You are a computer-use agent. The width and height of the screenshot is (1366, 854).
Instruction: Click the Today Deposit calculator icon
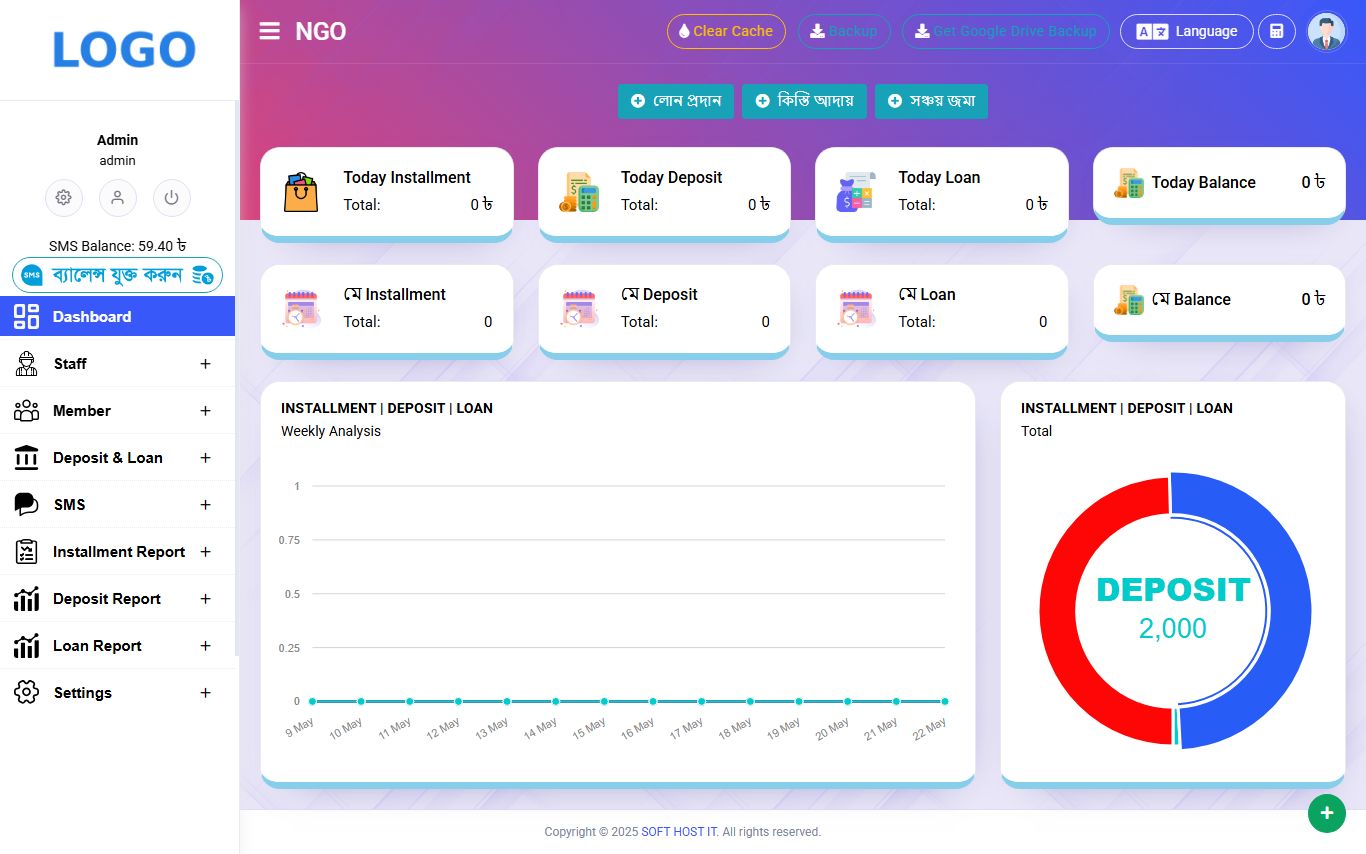point(579,192)
